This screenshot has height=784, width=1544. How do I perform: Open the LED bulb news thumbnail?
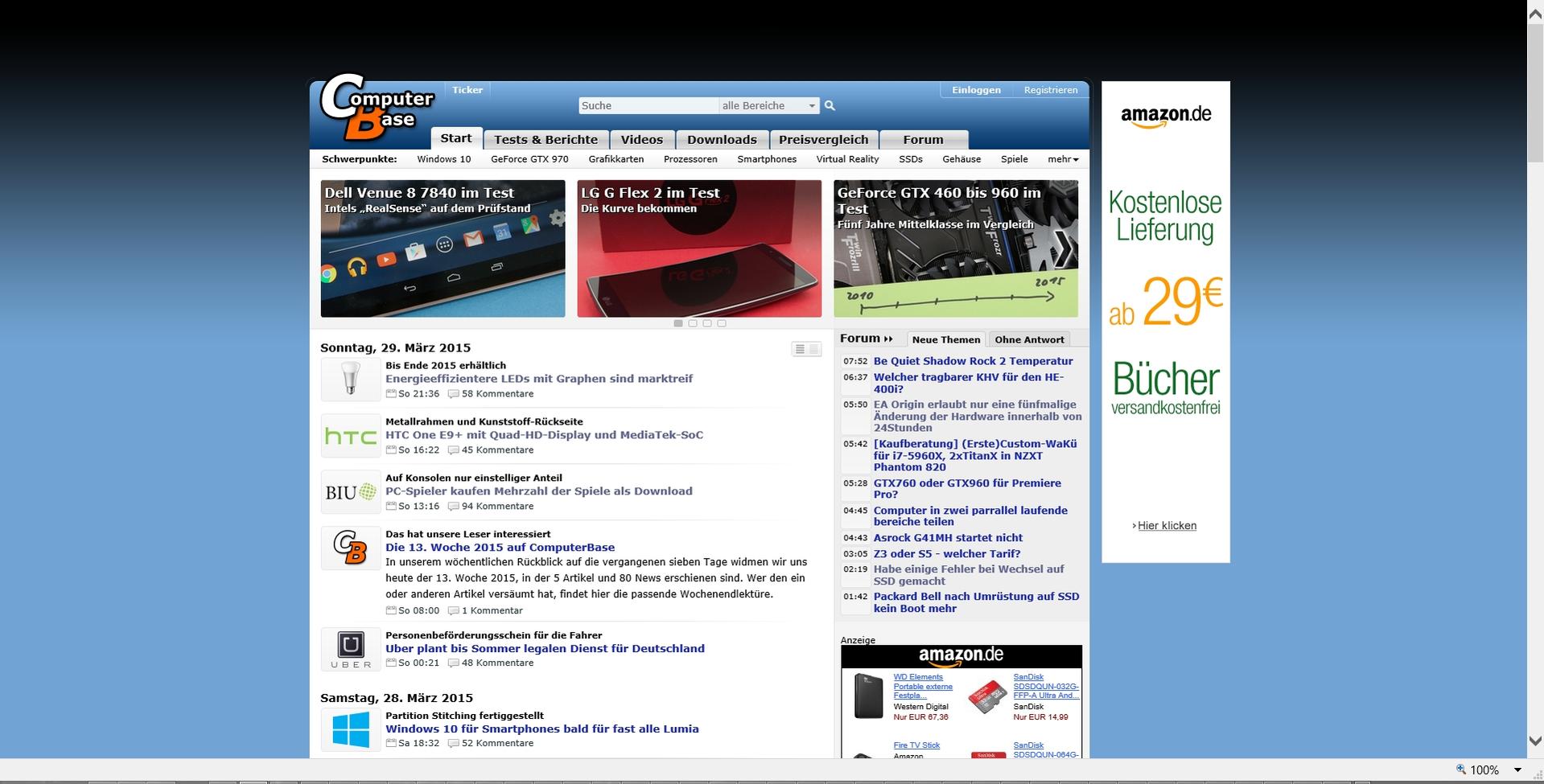[x=350, y=379]
